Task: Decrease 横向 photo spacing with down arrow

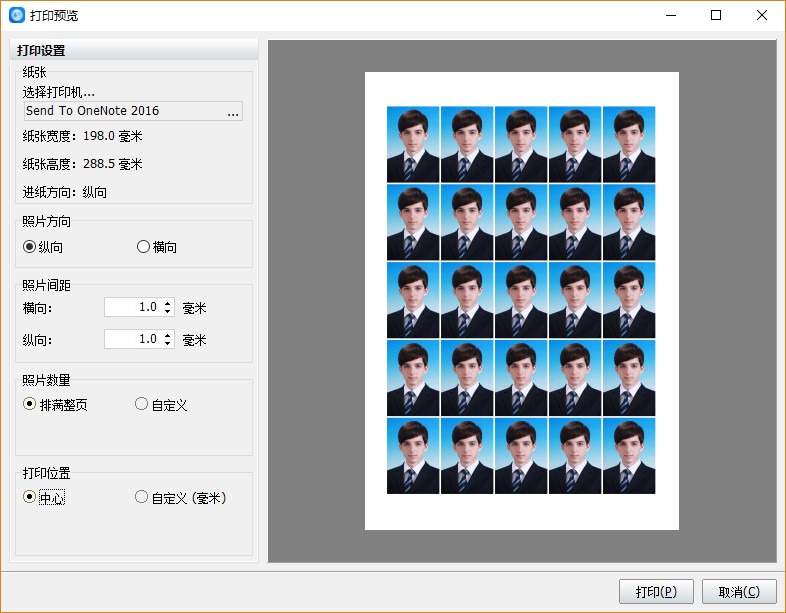Action: coord(168,312)
